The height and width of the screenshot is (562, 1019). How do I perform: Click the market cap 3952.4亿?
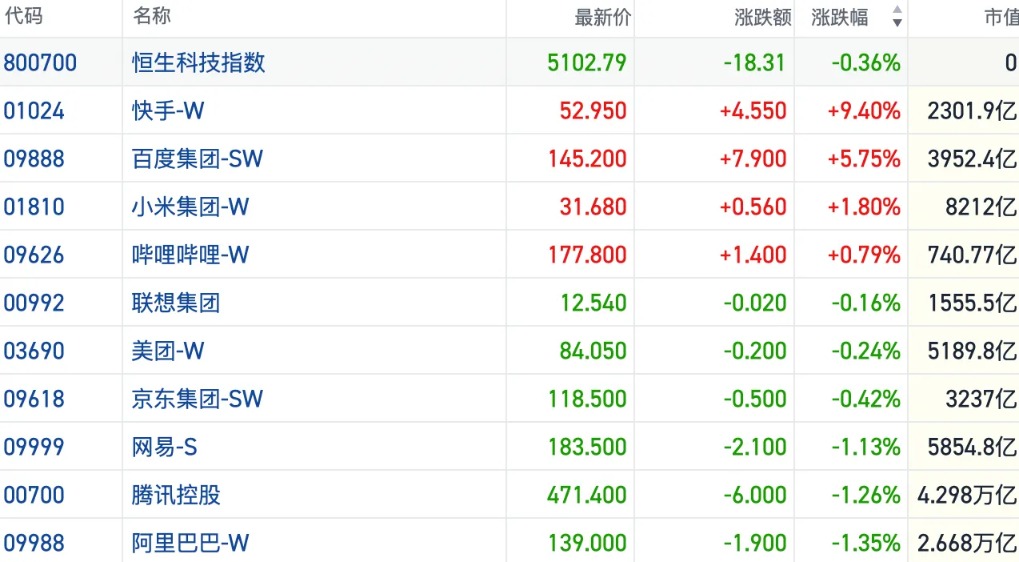coord(972,159)
